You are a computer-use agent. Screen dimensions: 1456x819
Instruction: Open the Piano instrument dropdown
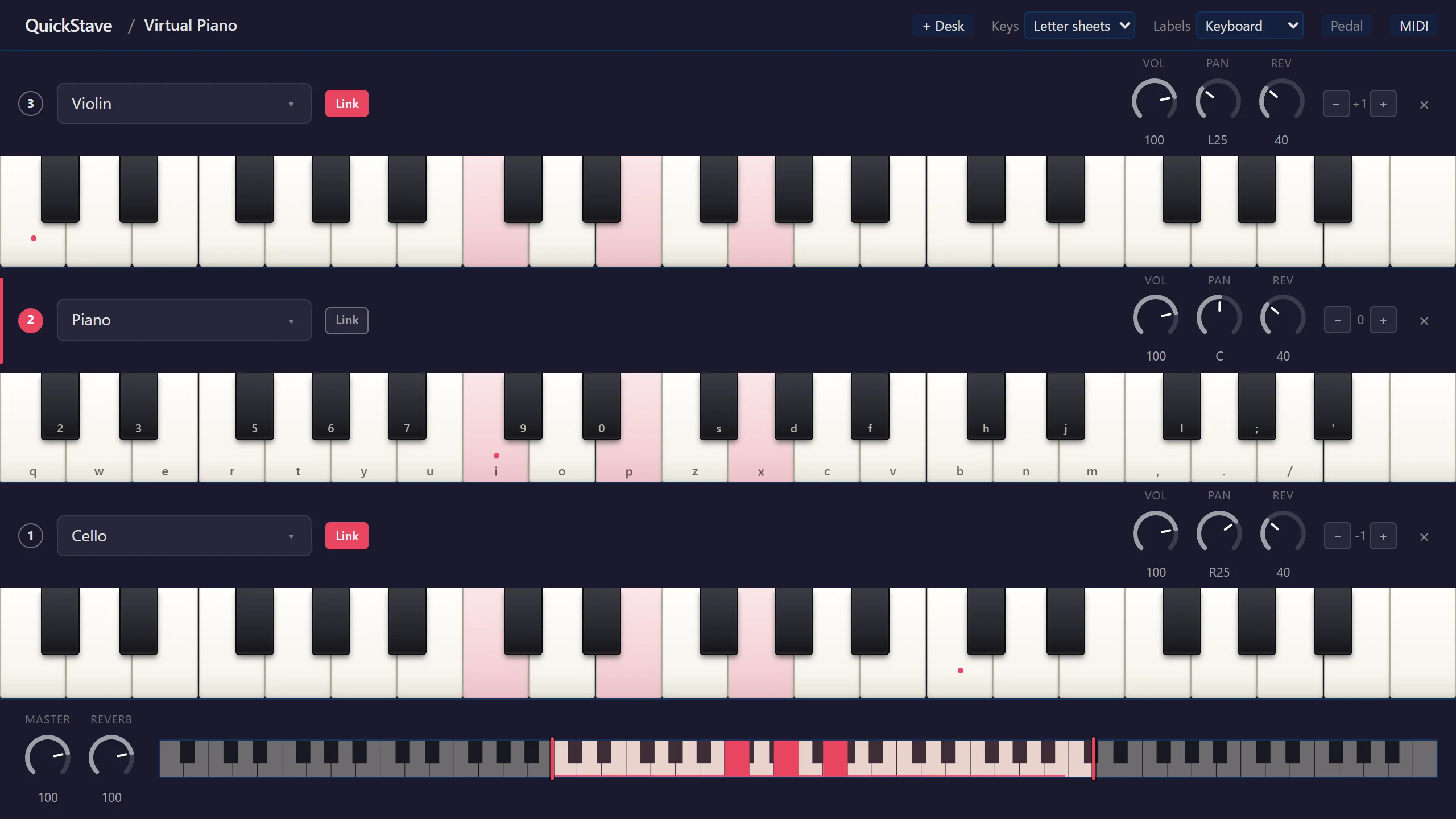184,320
